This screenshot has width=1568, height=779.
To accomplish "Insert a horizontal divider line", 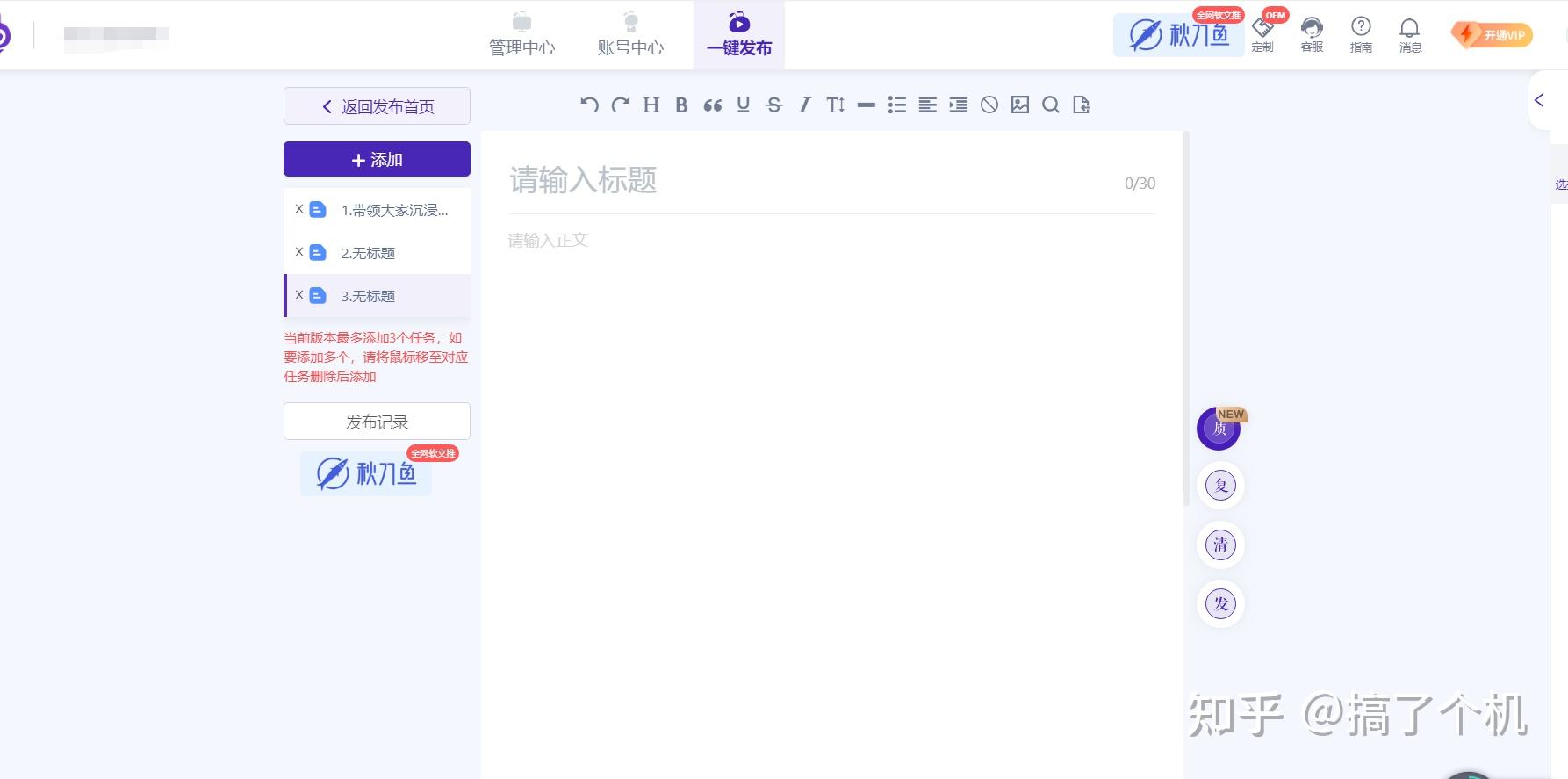I will click(x=866, y=105).
